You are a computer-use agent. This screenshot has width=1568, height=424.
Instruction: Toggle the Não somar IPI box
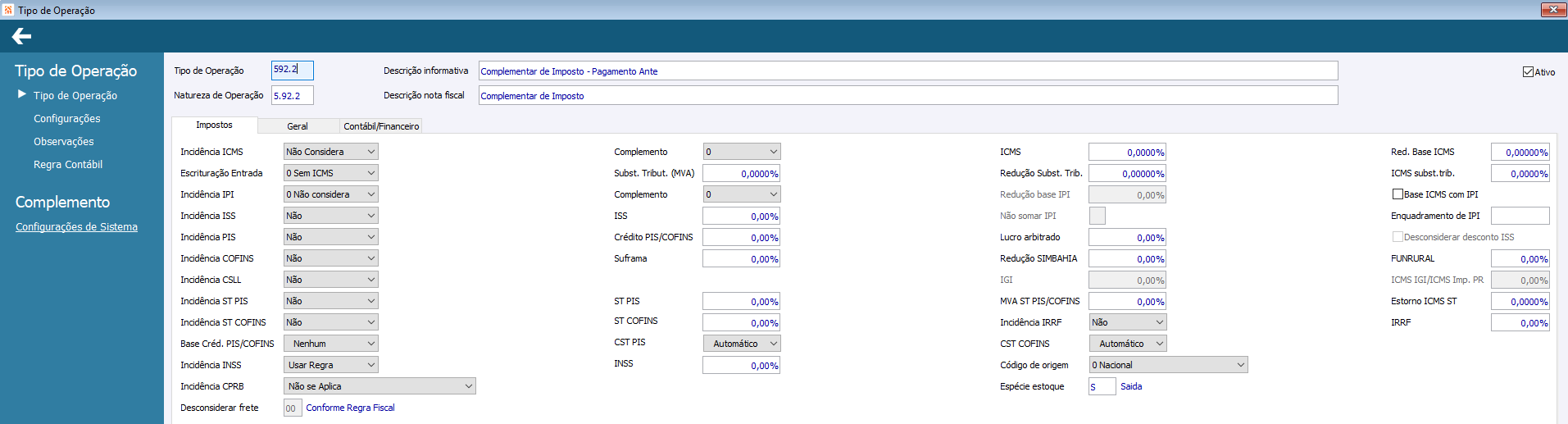pyautogui.click(x=1097, y=216)
